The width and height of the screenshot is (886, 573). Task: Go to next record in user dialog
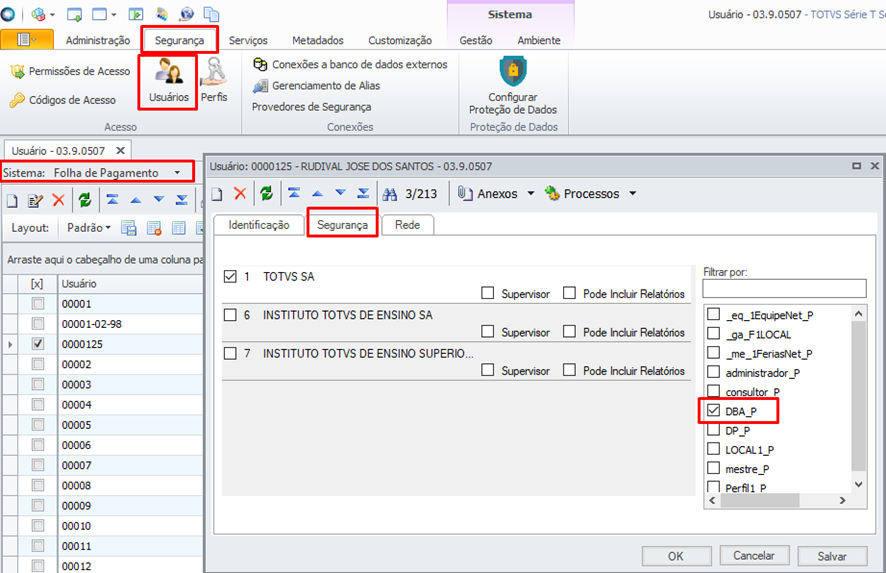click(x=340, y=193)
